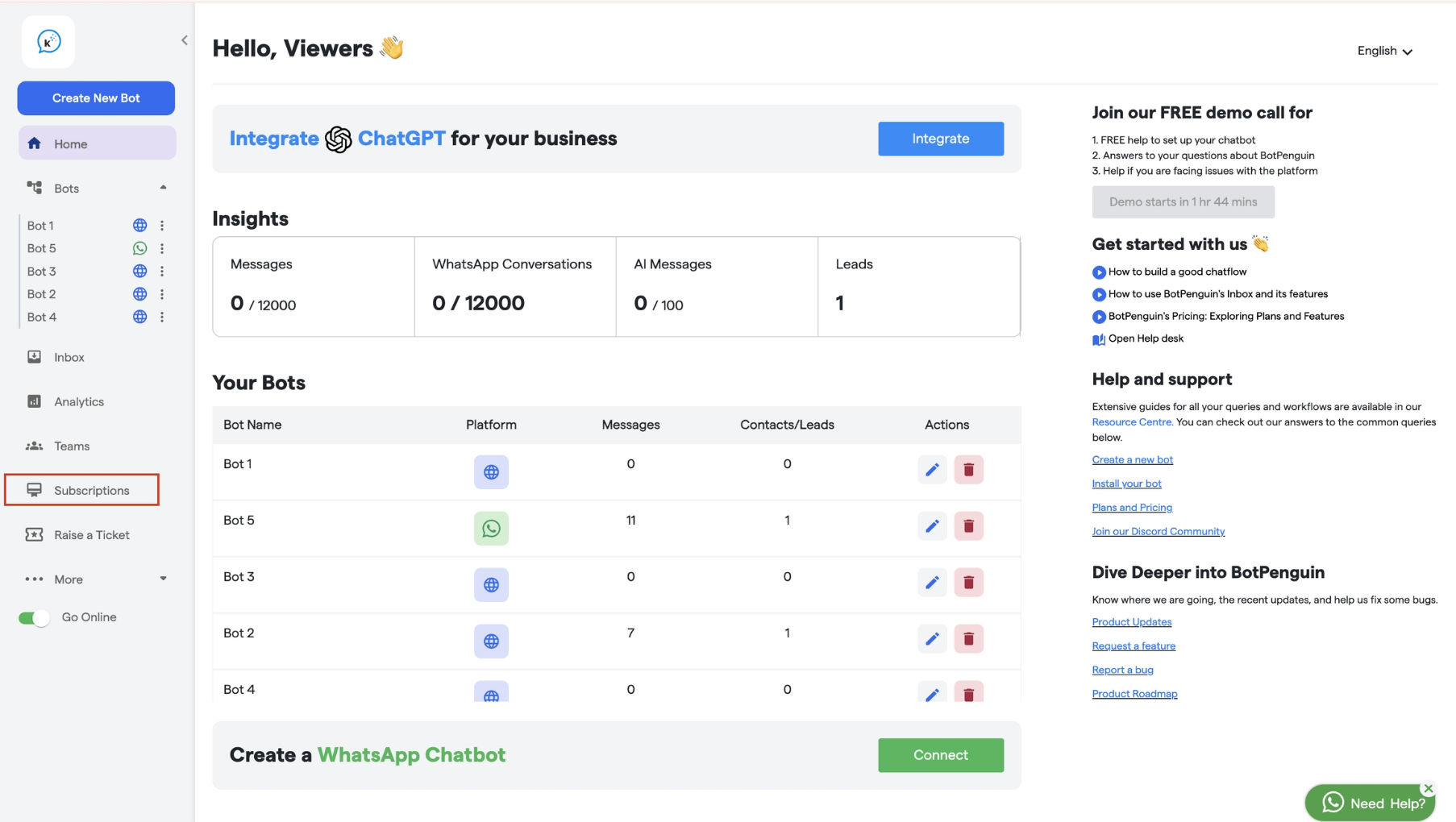Viewport: 1456px width, 822px height.
Task: Click the website platform icon in Bot 2 row
Action: coord(491,641)
